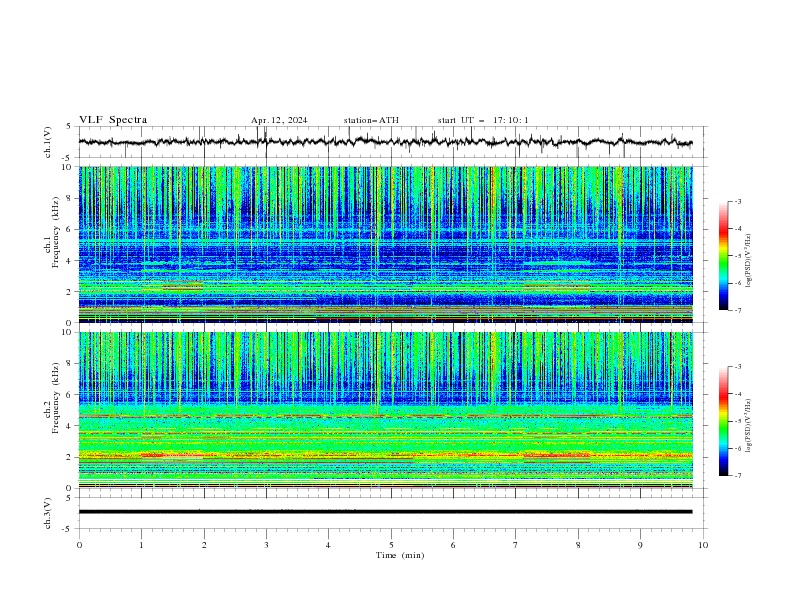Viewport: 792px width, 612px height.
Task: Click the ch.2 "Frequency (kHz)" axis label
Action: [x=56, y=397]
